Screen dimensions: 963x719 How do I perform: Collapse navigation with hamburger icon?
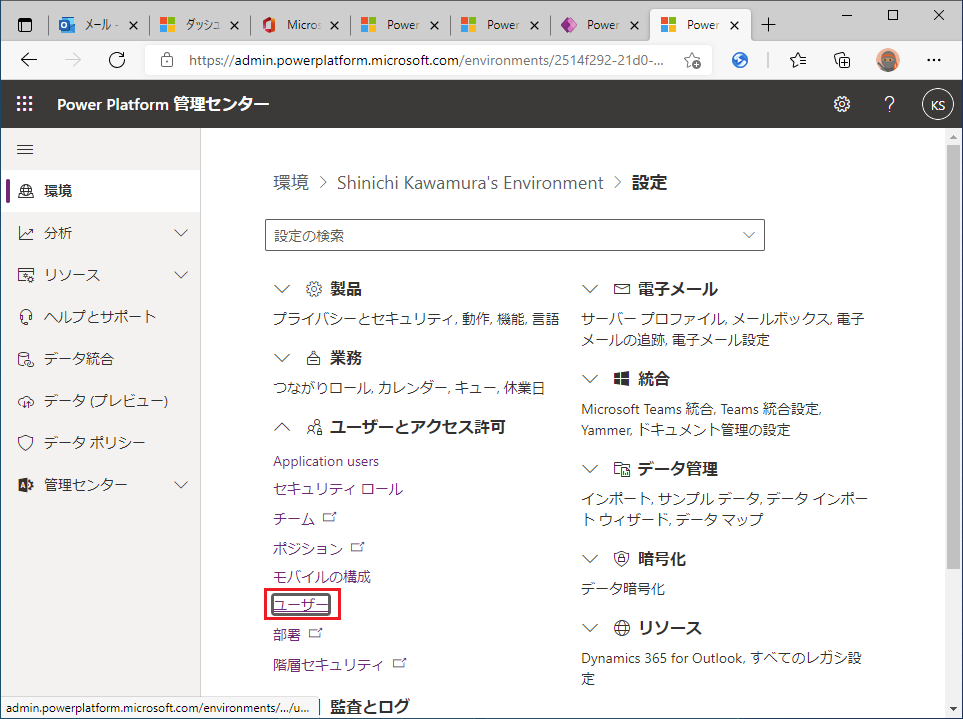pyautogui.click(x=25, y=149)
